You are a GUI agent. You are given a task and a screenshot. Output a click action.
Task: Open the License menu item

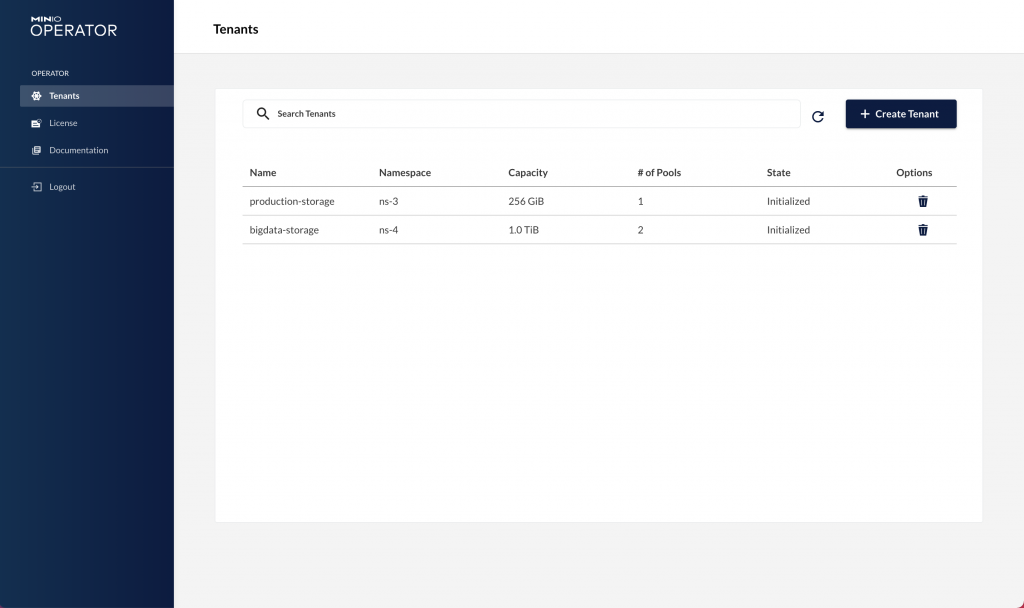(97, 123)
